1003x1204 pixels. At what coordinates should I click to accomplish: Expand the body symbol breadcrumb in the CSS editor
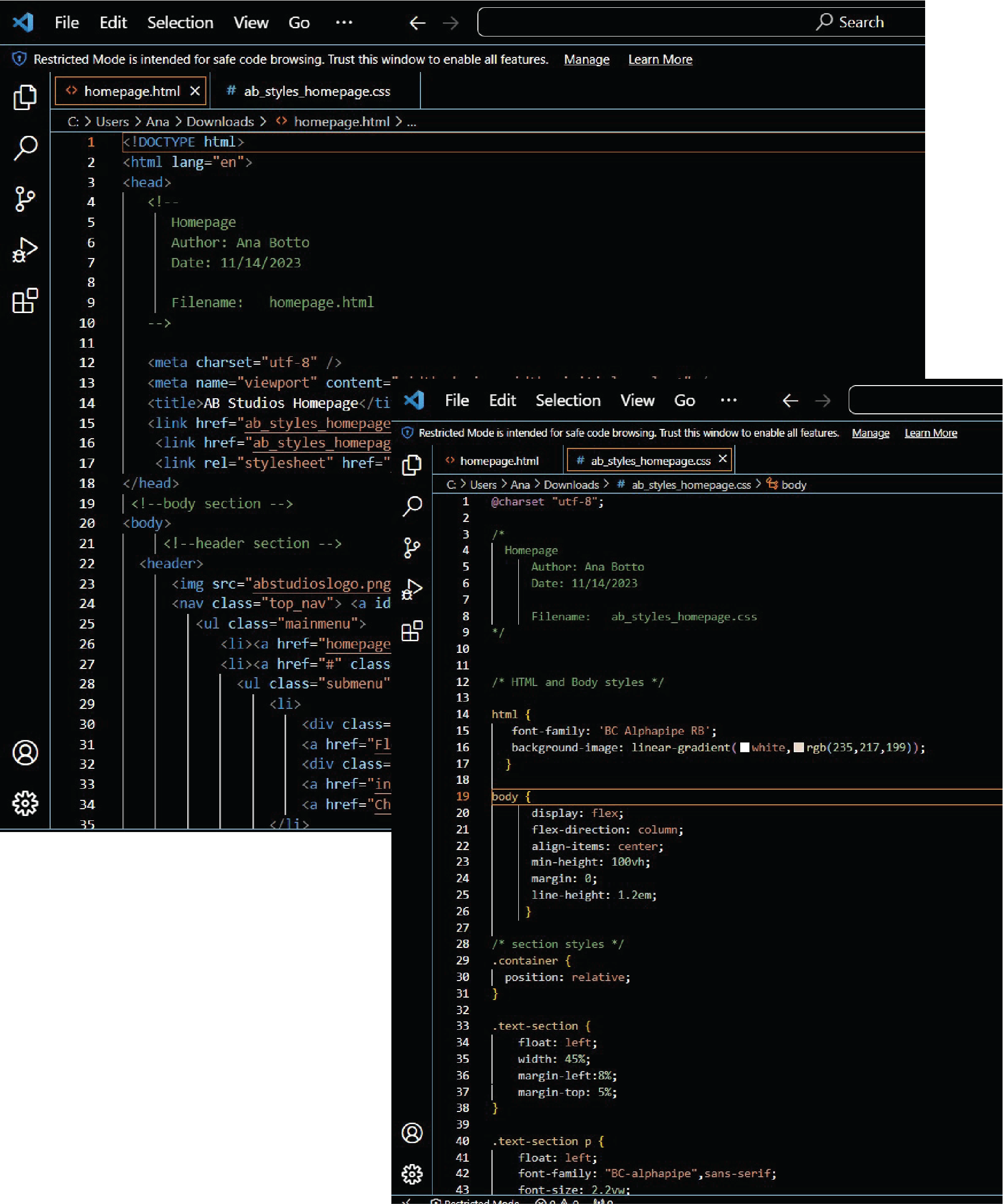(793, 485)
